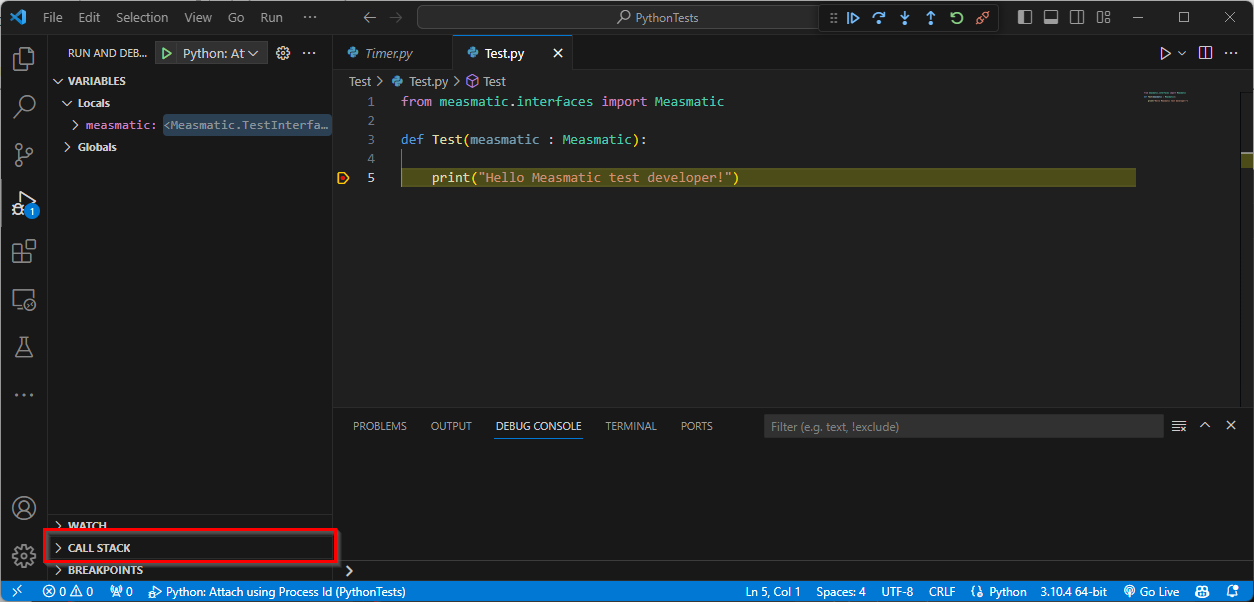Disconnect the debugger
1254x602 pixels.
point(983,18)
